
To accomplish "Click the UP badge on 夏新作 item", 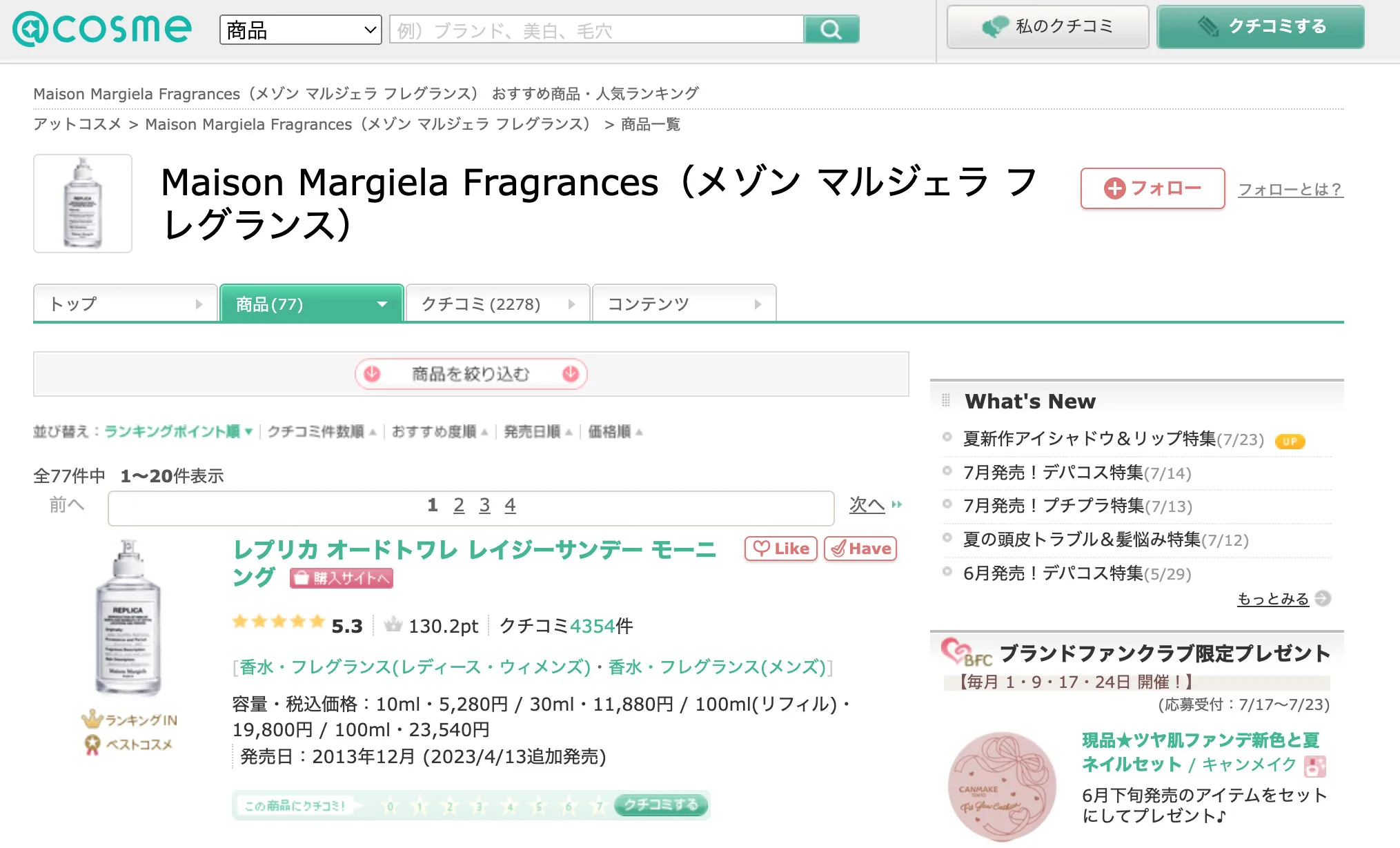I will 1290,442.
